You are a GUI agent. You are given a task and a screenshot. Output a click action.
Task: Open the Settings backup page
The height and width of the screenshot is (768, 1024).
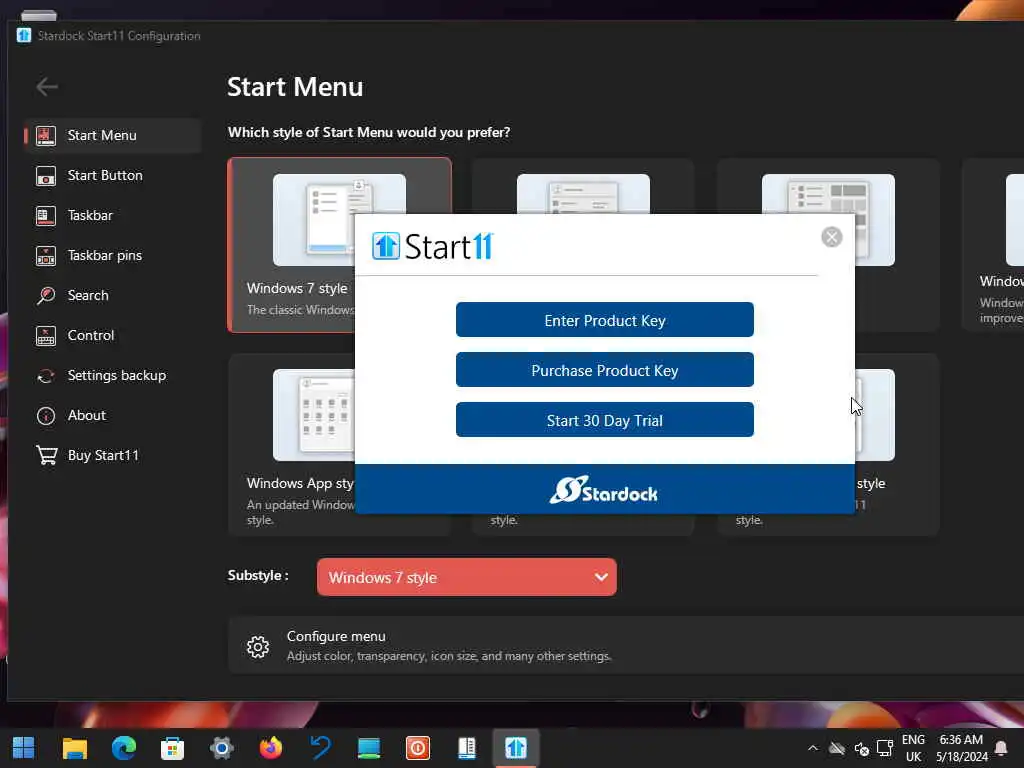coord(112,376)
